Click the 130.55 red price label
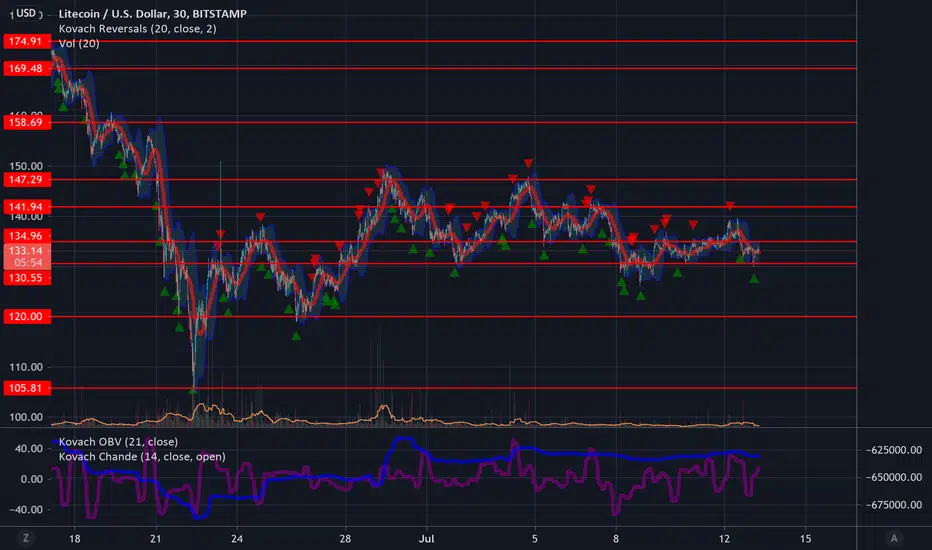 [27, 278]
